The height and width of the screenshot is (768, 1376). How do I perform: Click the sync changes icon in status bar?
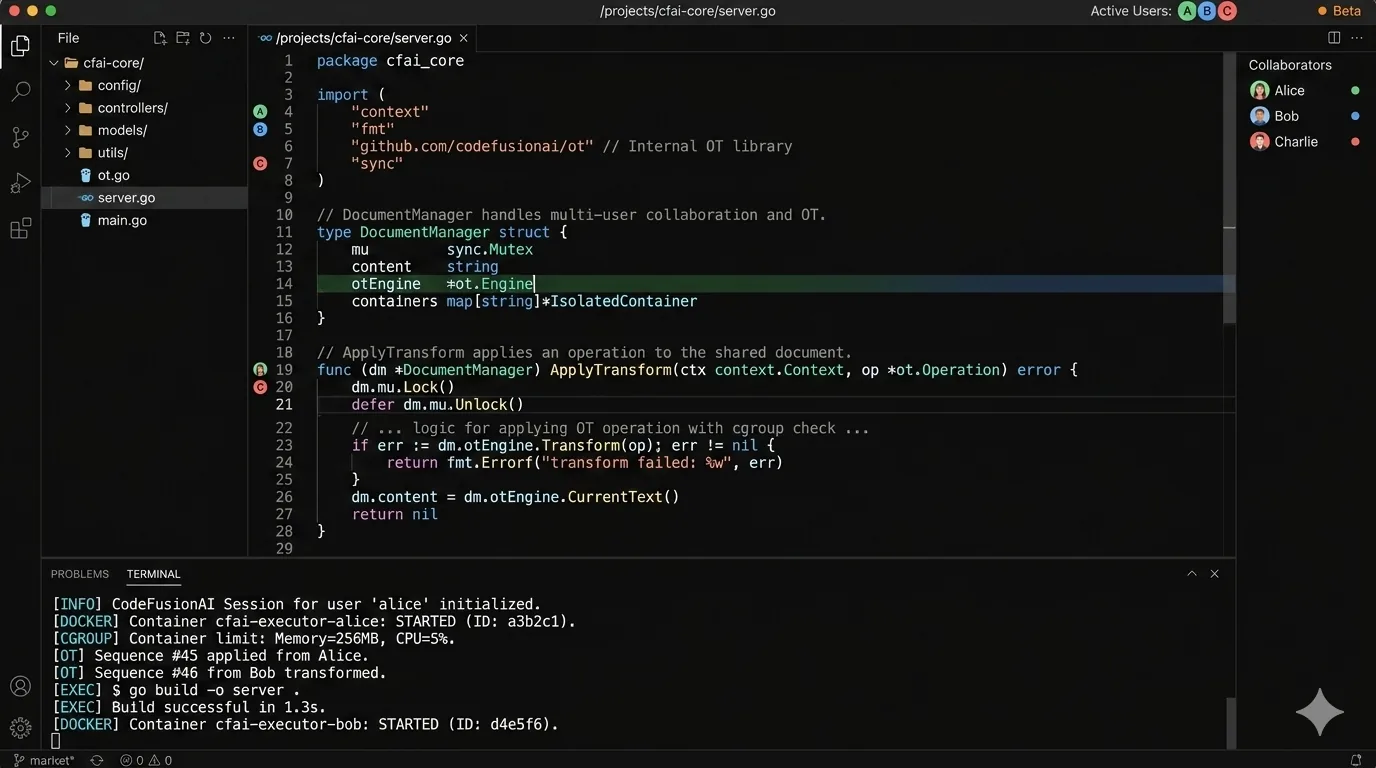97,760
